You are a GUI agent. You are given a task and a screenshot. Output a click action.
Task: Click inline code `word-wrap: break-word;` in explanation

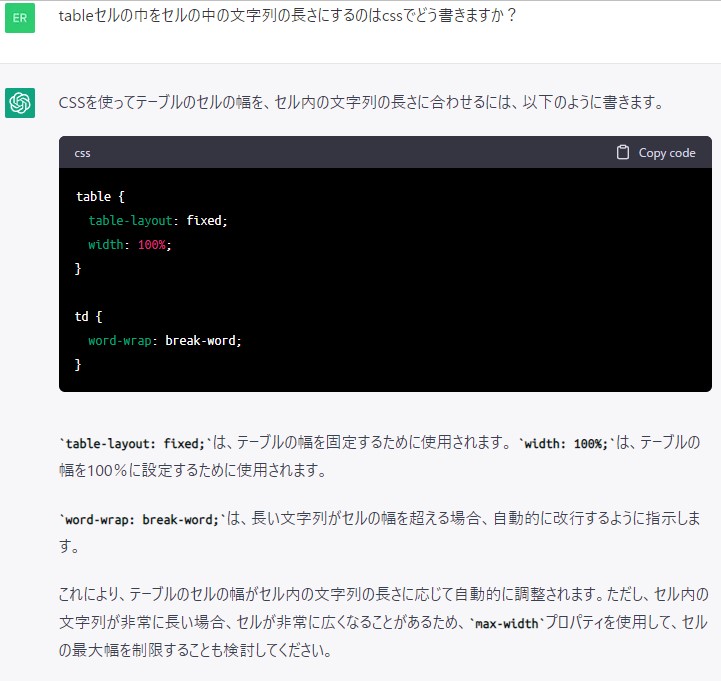[142, 520]
